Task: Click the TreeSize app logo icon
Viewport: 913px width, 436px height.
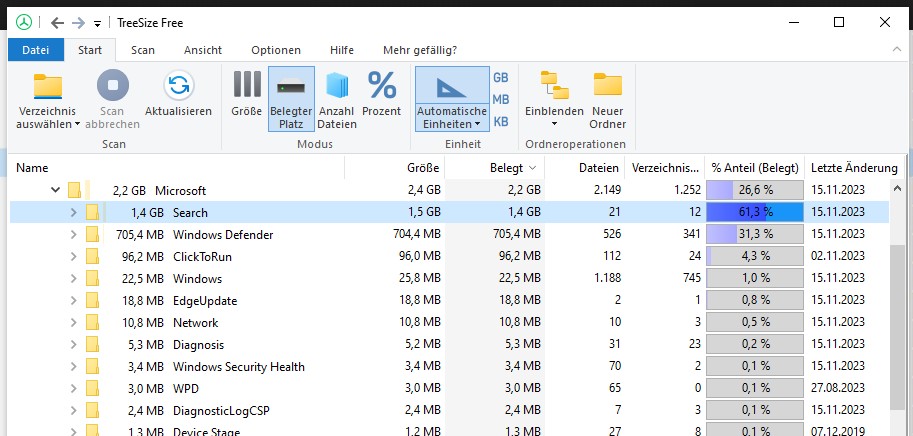Action: (x=23, y=23)
